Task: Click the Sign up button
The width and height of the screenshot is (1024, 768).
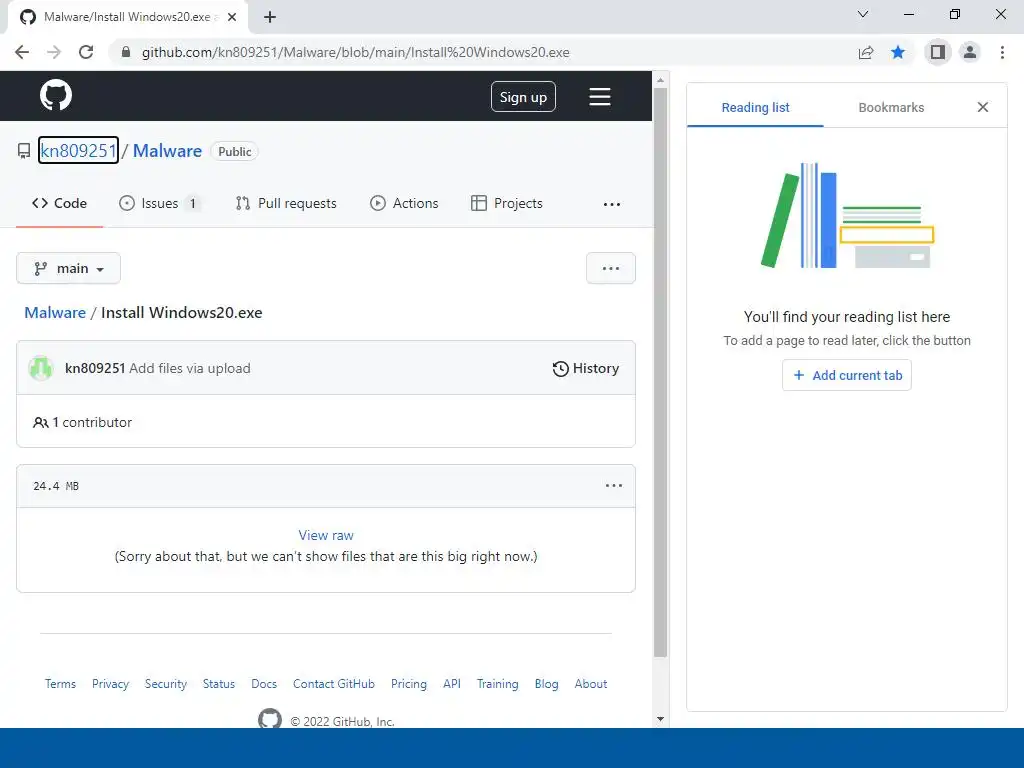Action: click(x=523, y=97)
